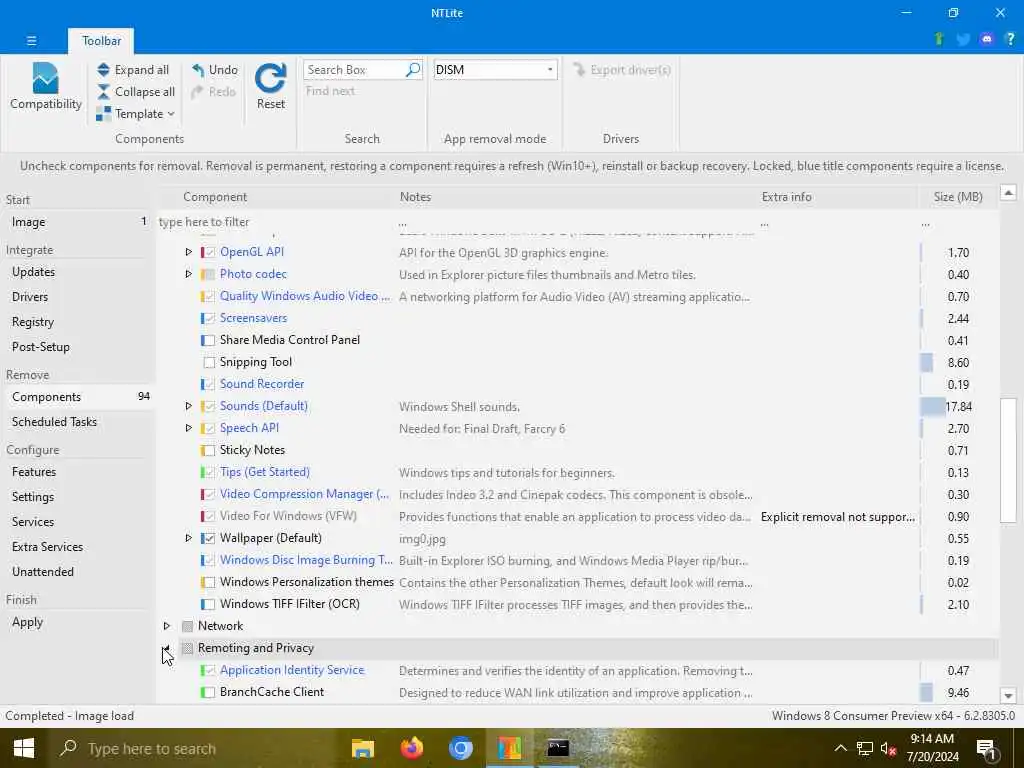
Task: Expand the Sounds (Default) node
Action: coord(188,406)
